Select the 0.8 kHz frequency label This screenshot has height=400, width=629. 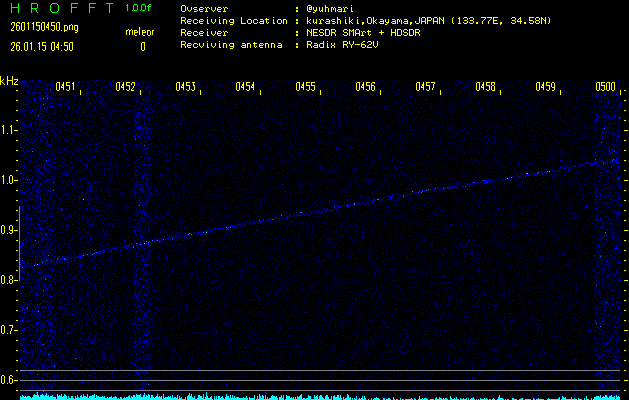[9, 280]
